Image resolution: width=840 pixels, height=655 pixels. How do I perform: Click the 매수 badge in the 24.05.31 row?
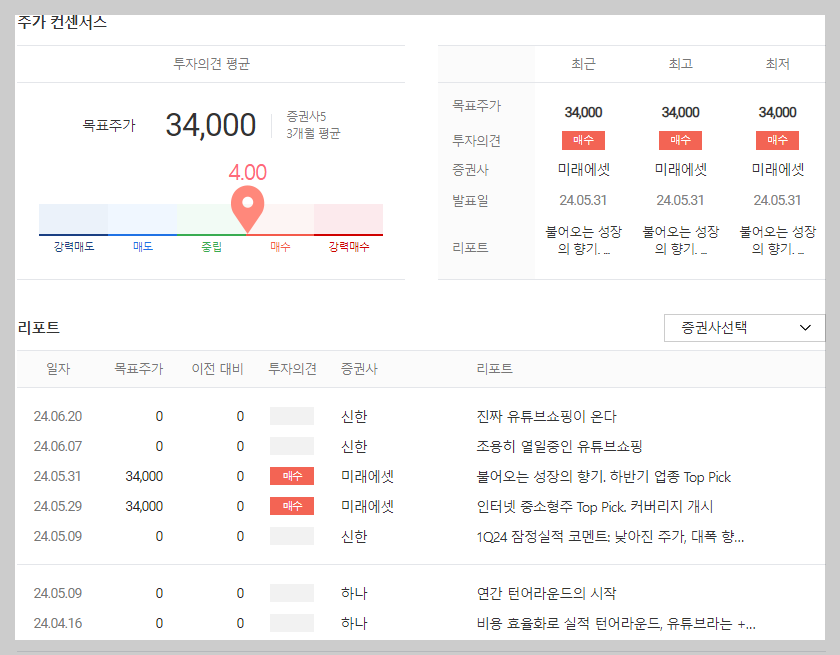(292, 476)
